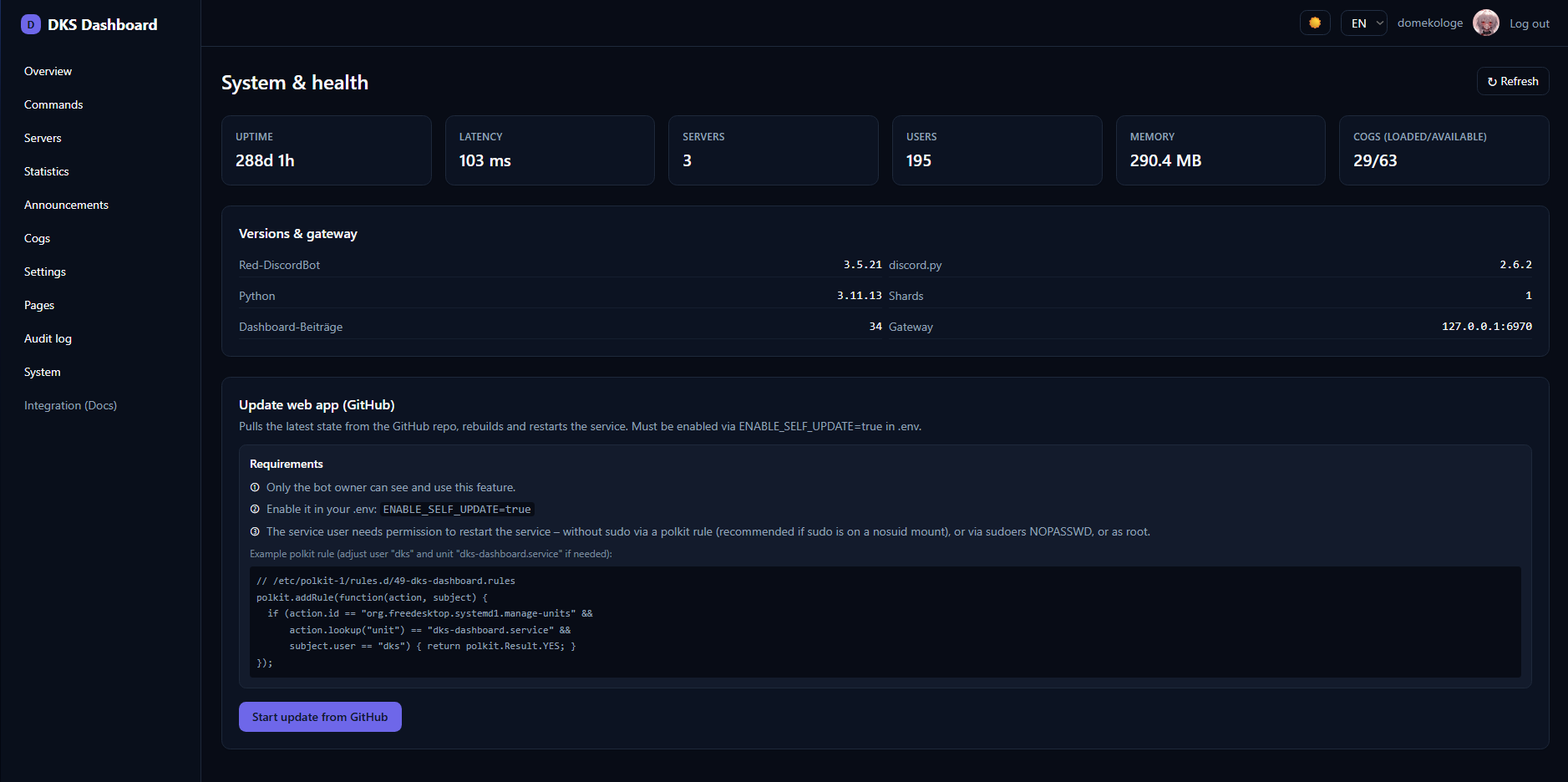Click the Latency 103 ms card
The width and height of the screenshot is (1568, 782).
coord(550,150)
